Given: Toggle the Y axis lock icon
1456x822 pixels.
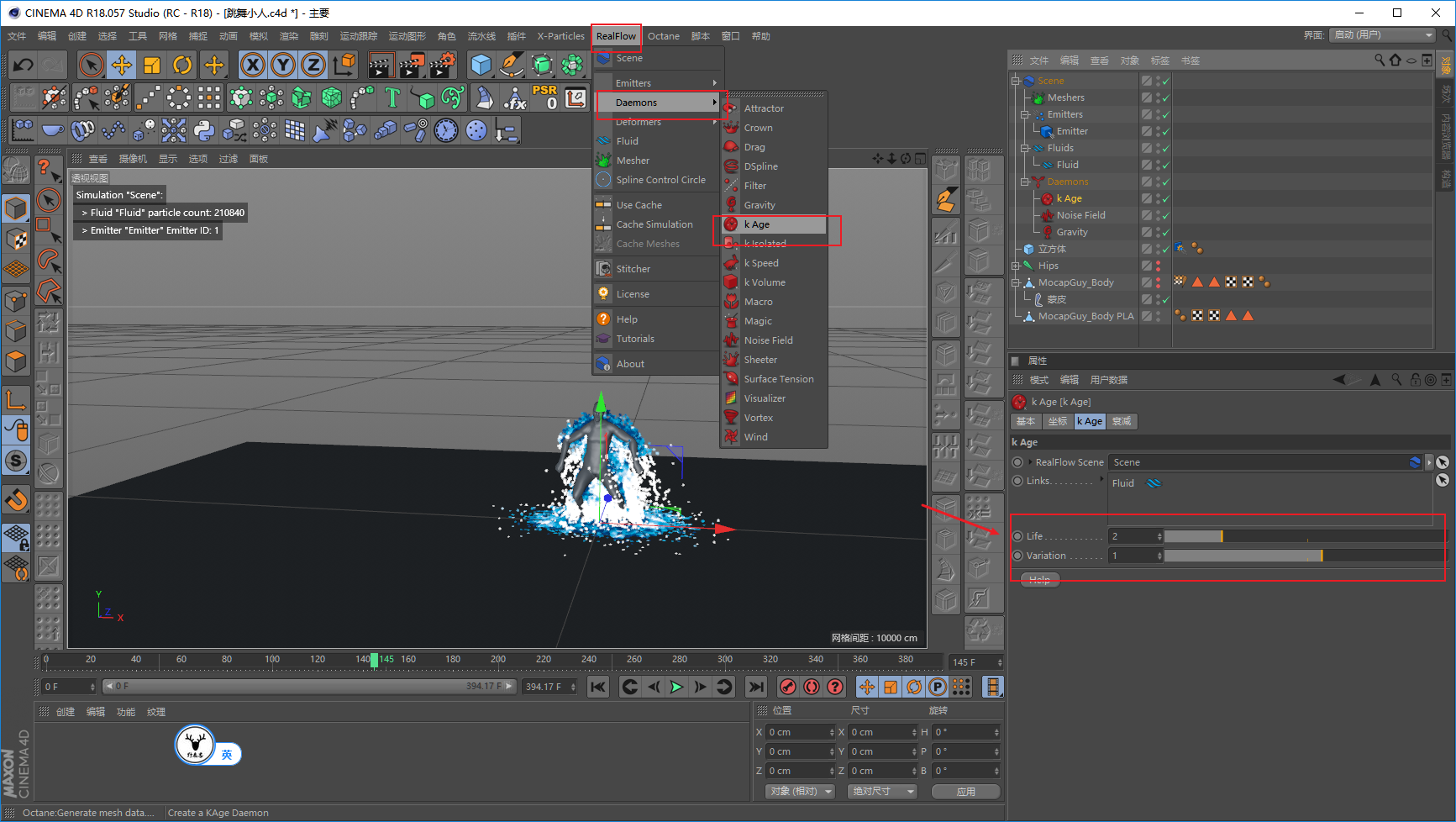Looking at the screenshot, I should (x=283, y=65).
